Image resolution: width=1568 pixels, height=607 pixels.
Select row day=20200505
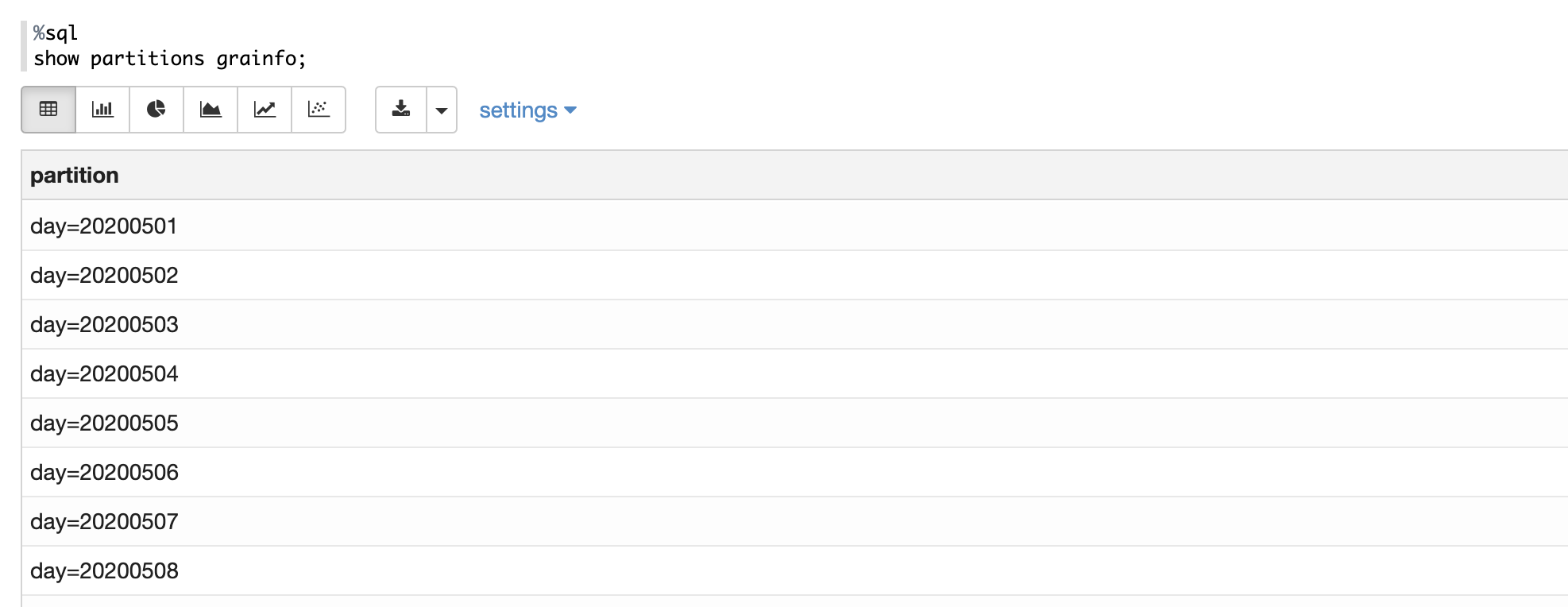pyautogui.click(x=794, y=423)
